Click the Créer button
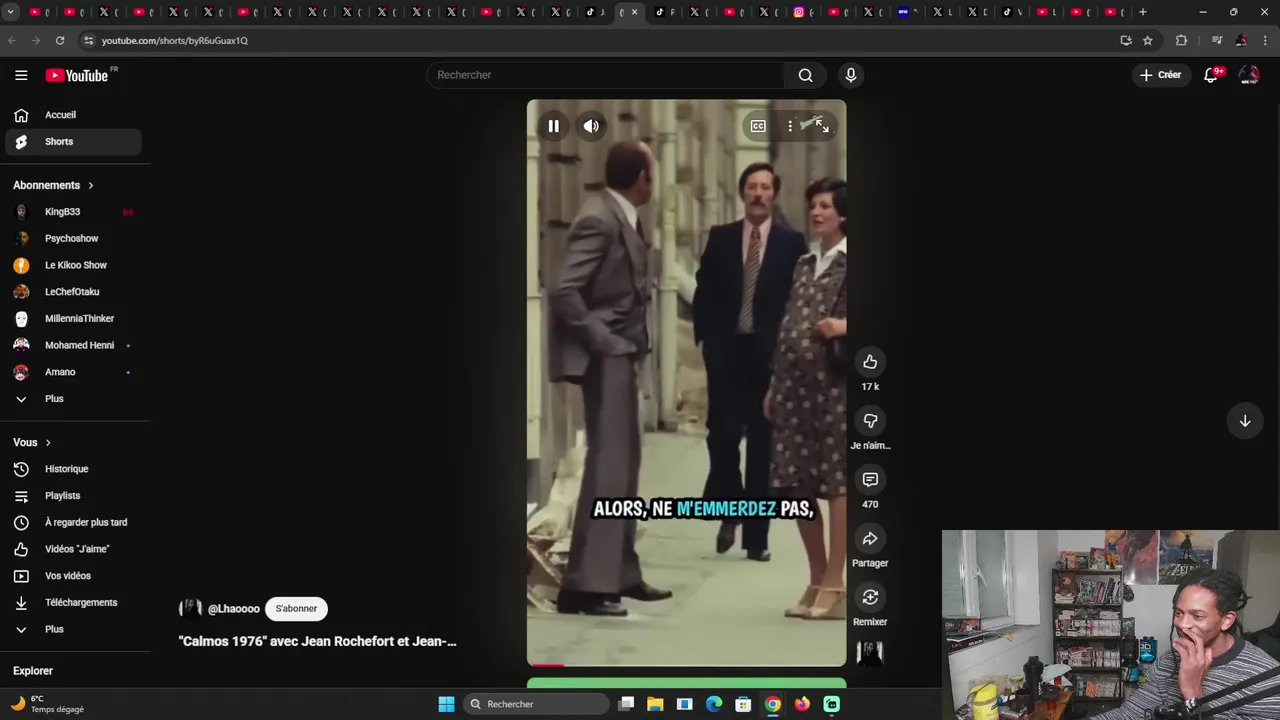This screenshot has height=720, width=1280. coord(1160,75)
